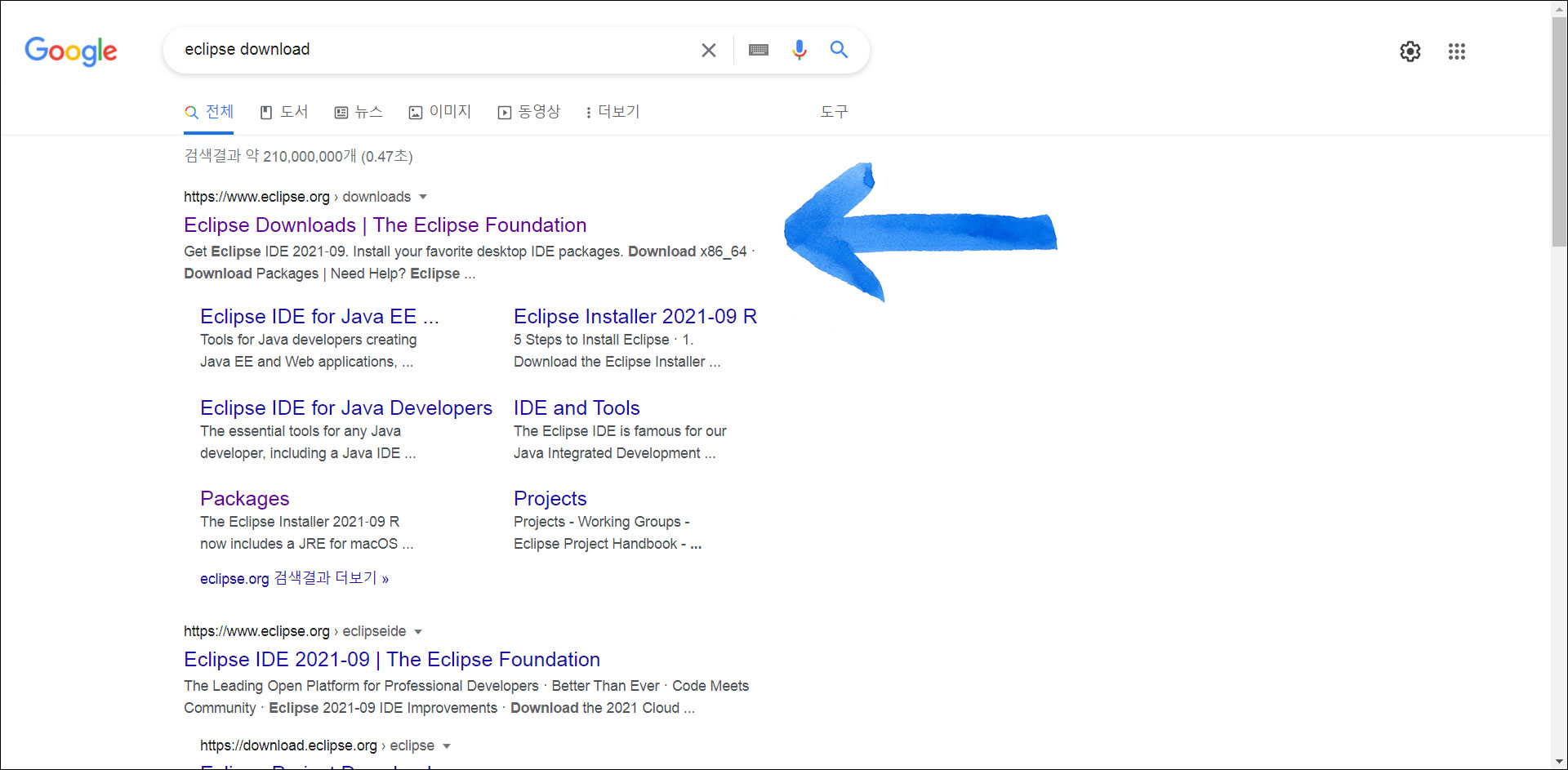The height and width of the screenshot is (770, 1568).
Task: Open Google settings gear icon
Action: pyautogui.click(x=1410, y=51)
